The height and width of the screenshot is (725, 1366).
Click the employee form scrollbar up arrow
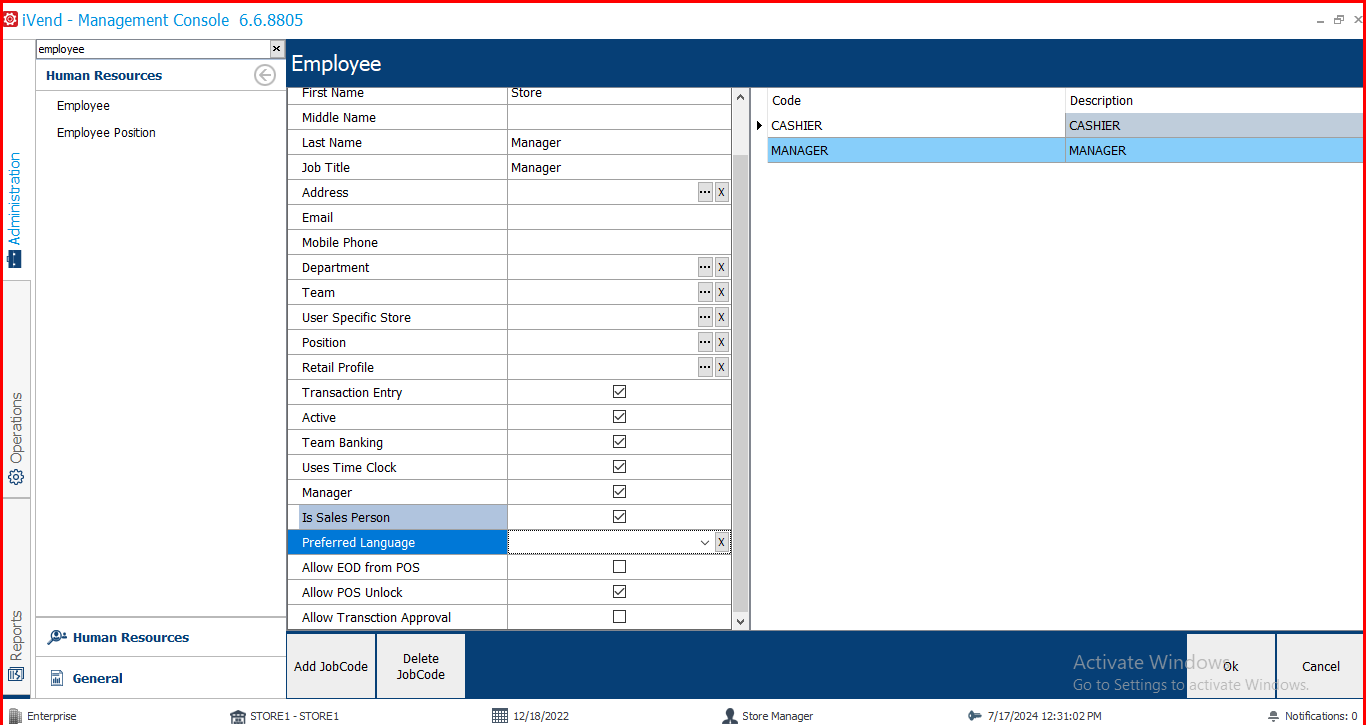740,98
